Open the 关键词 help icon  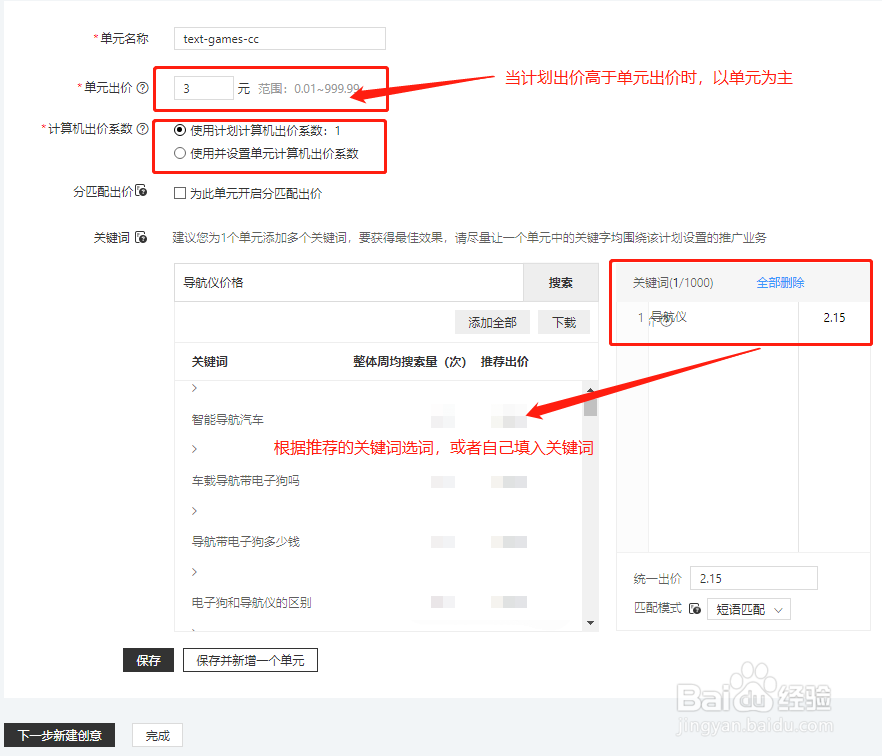[x=140, y=237]
